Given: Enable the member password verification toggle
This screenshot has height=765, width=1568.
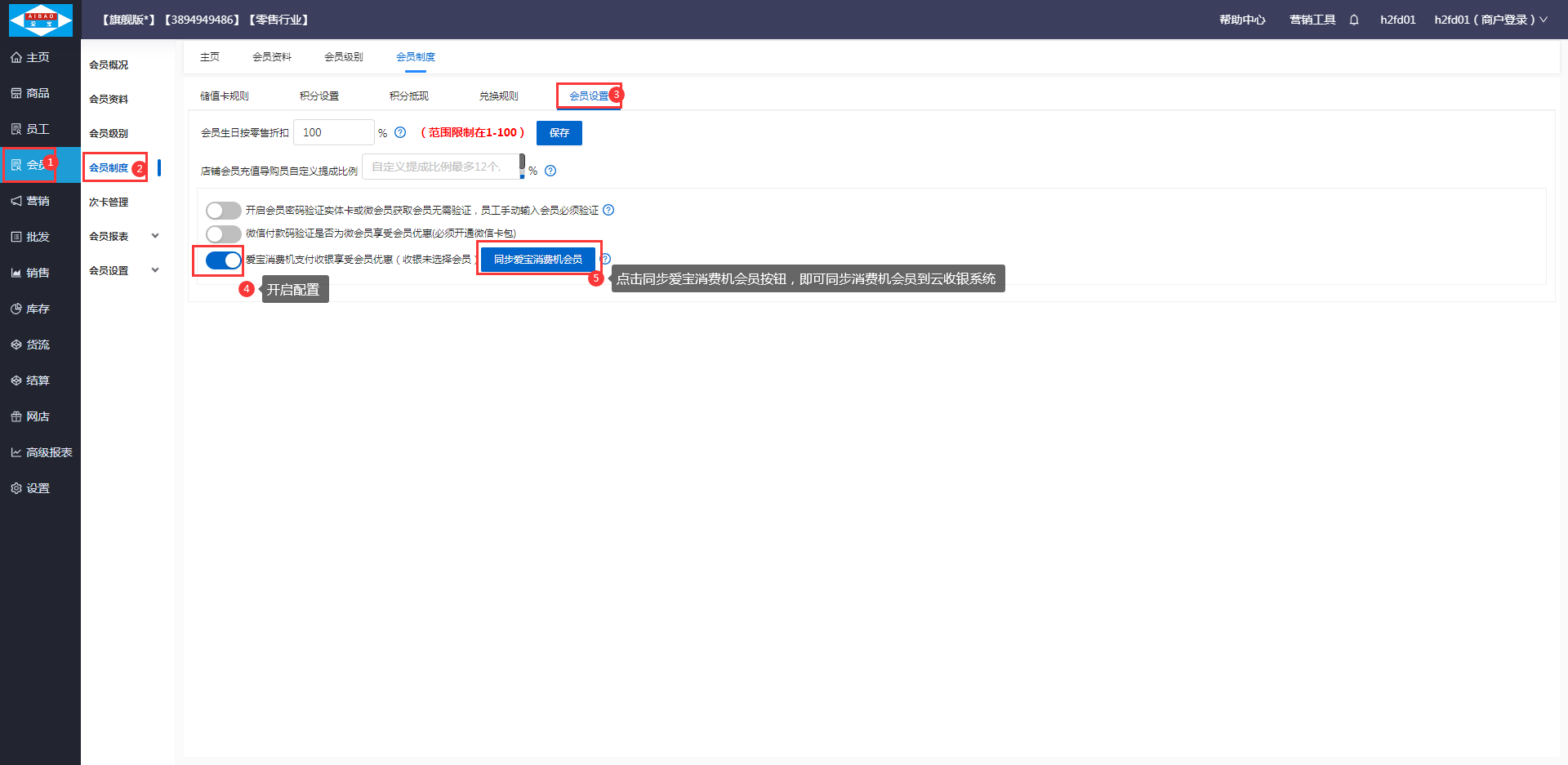Looking at the screenshot, I should click(x=223, y=211).
